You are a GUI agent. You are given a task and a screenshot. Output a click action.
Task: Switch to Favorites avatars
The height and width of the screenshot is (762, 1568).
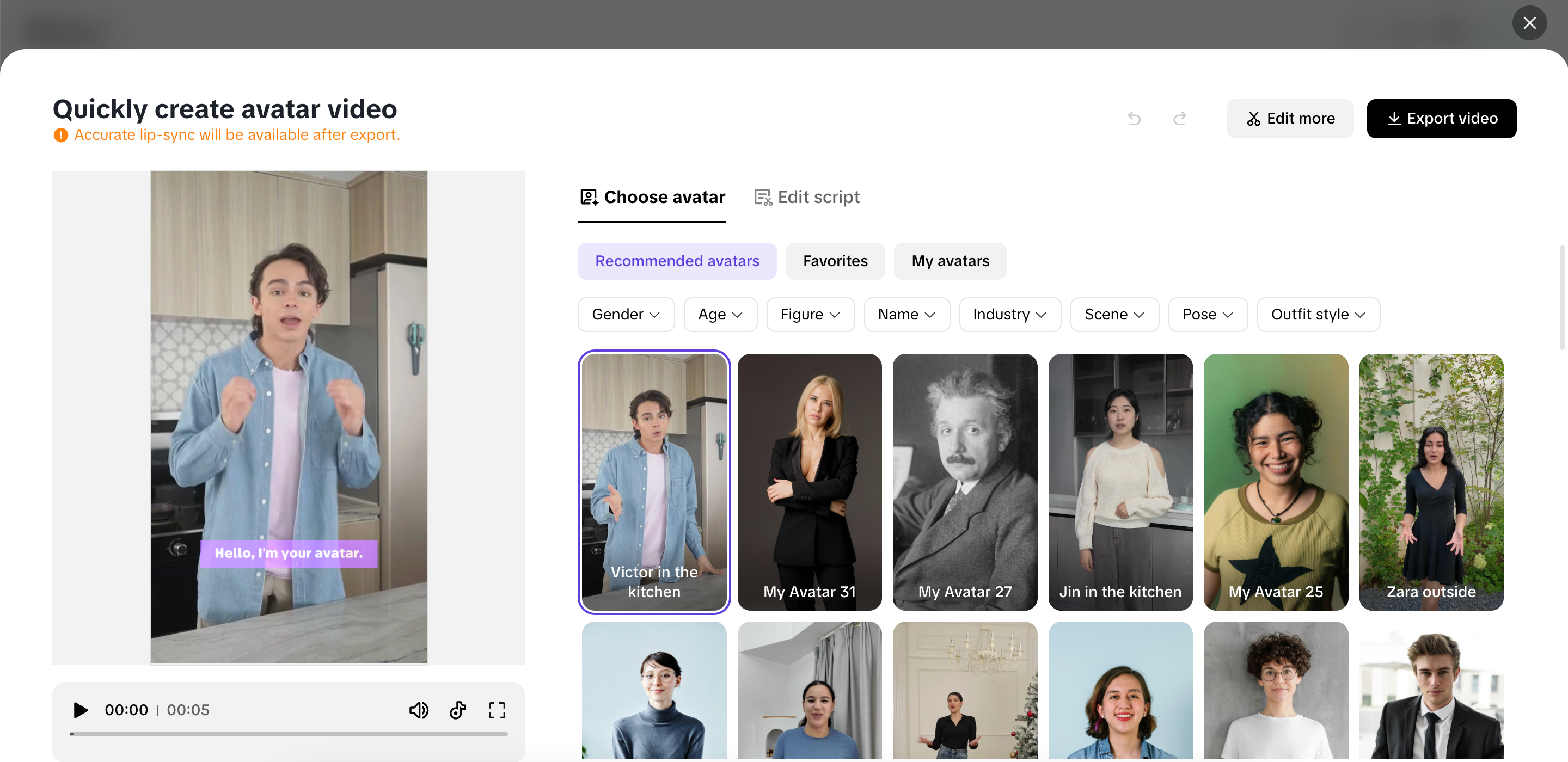click(x=835, y=261)
